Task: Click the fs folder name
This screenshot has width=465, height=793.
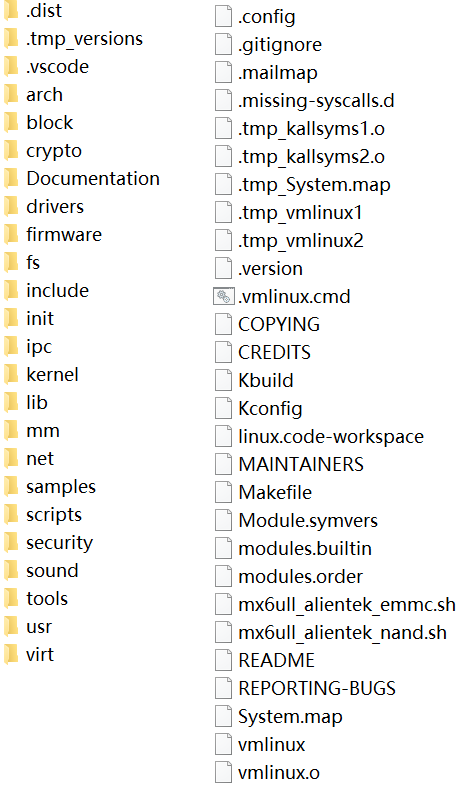Action: tap(33, 262)
